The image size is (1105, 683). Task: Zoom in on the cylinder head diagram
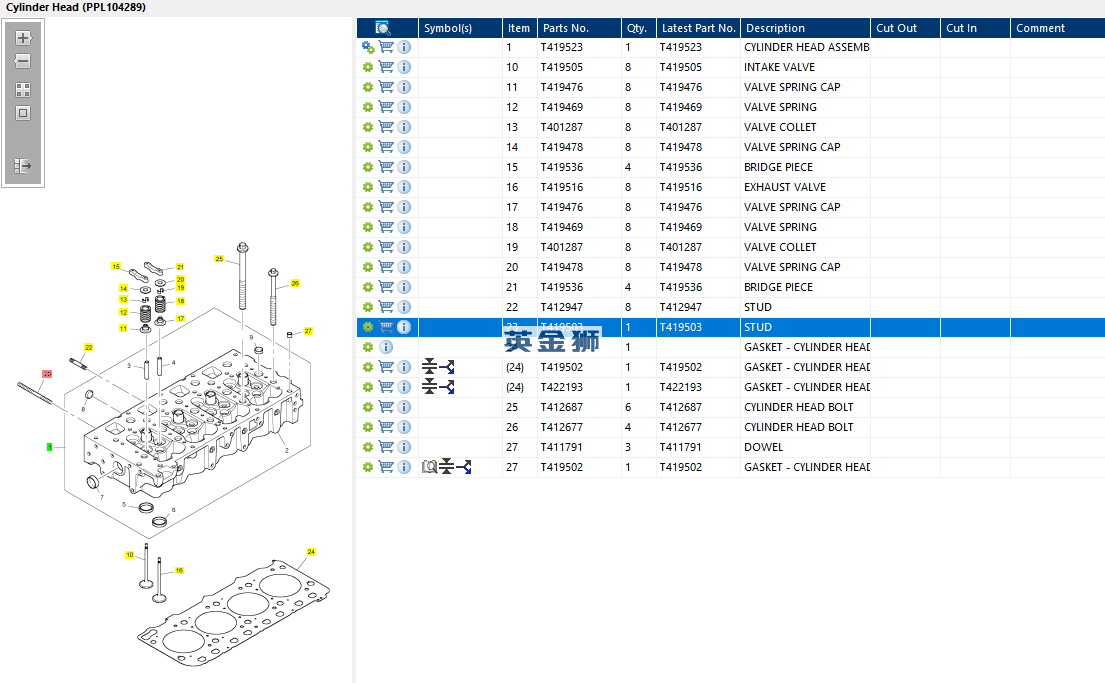pyautogui.click(x=23, y=38)
